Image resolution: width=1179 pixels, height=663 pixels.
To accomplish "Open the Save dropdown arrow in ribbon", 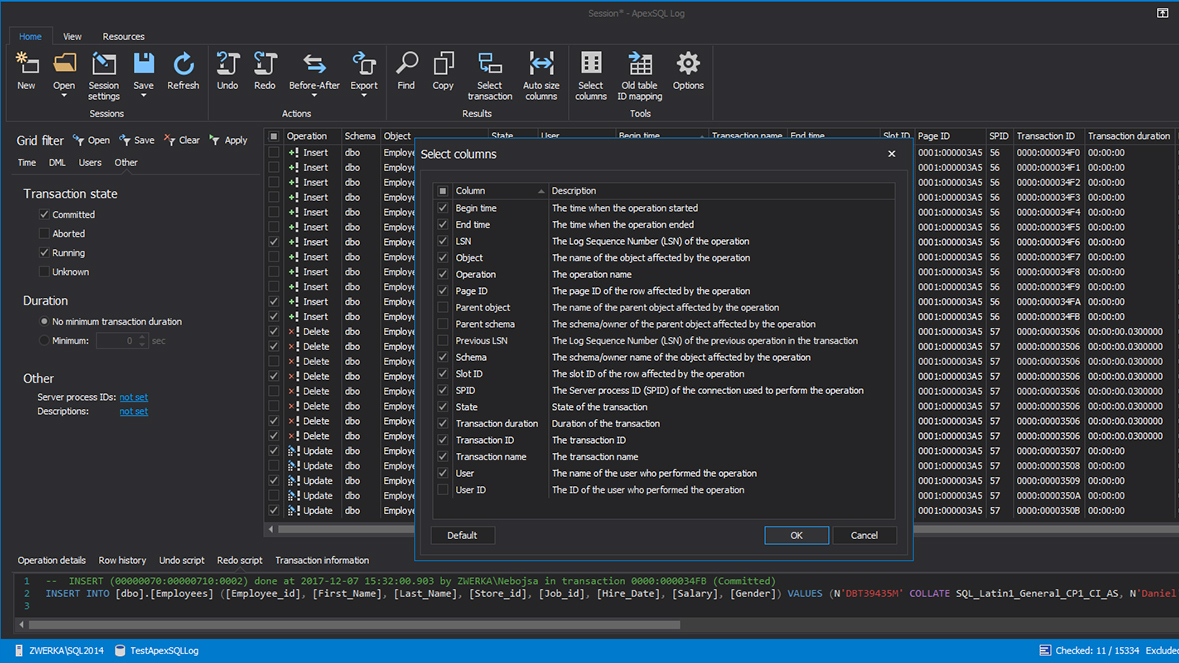I will click(144, 97).
